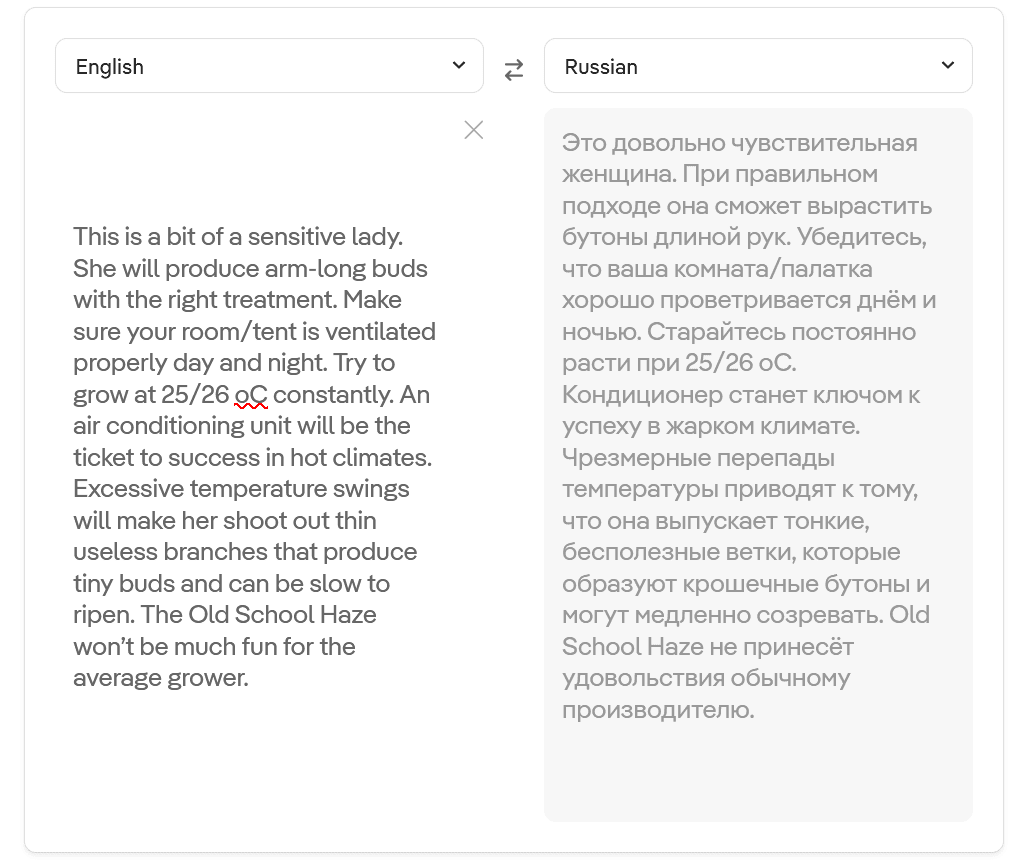
Task: Click "School Haze не принесёт" in Russian output
Action: coord(708,647)
